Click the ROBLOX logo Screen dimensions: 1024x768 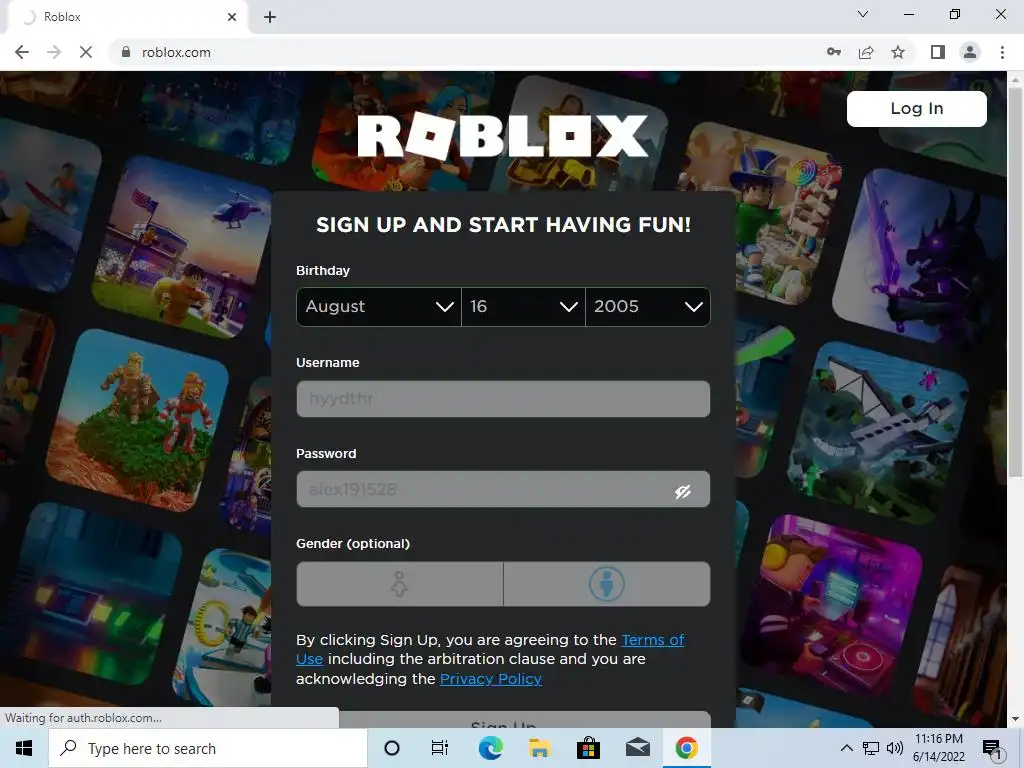(503, 136)
